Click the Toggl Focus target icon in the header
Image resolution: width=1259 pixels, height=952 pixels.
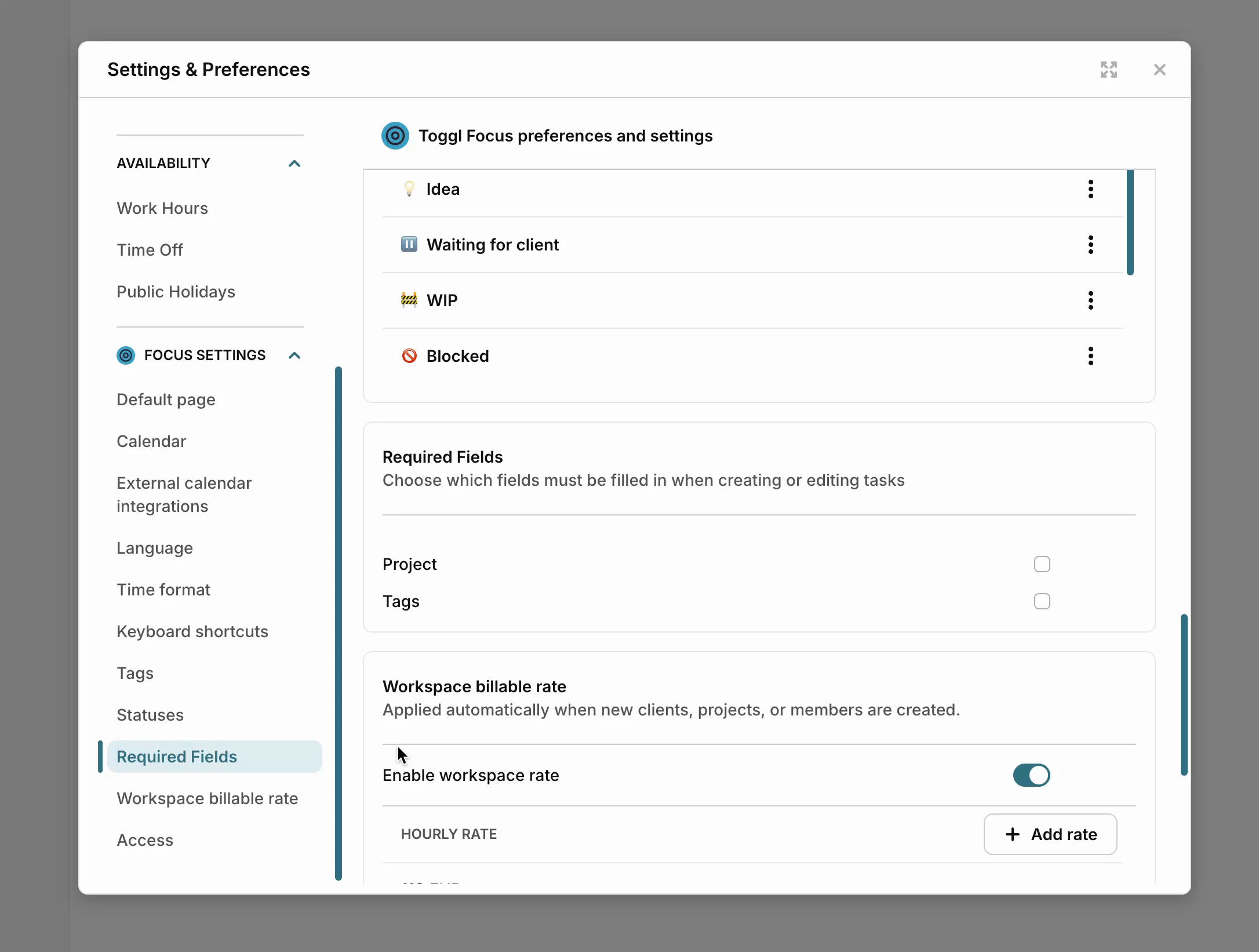point(395,136)
